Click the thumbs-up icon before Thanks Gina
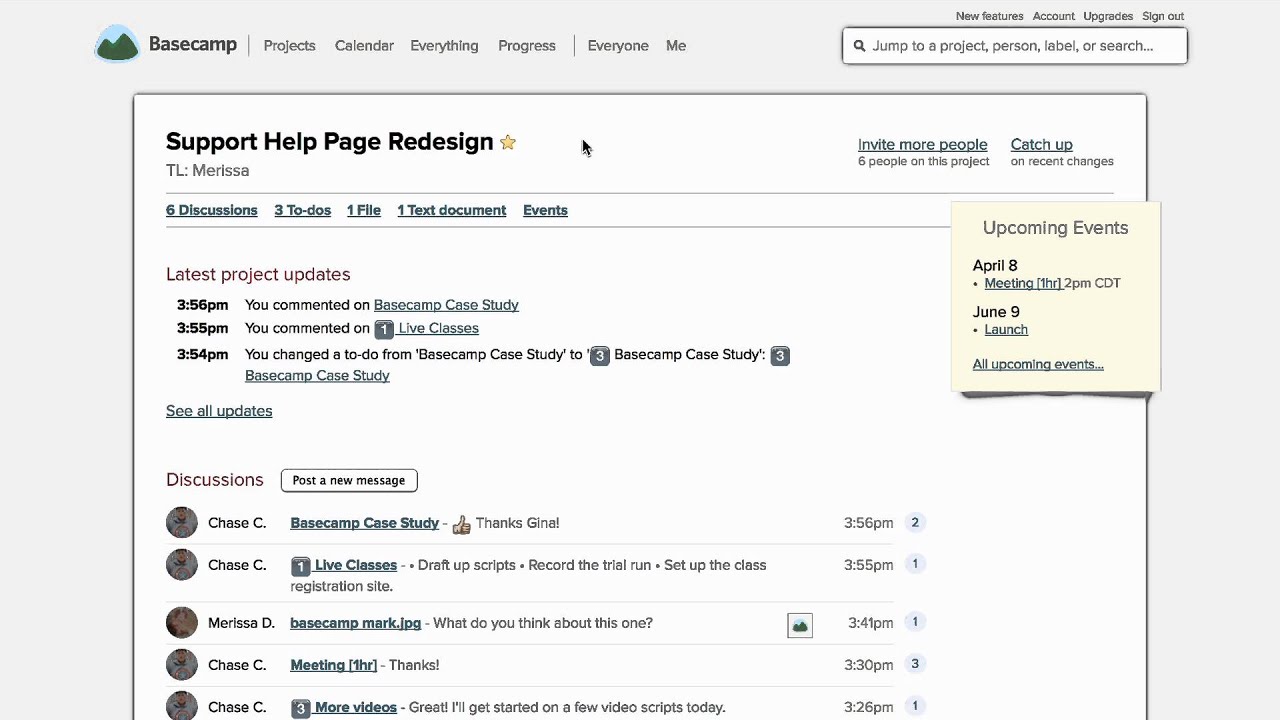This screenshot has height=720, width=1280. [461, 524]
